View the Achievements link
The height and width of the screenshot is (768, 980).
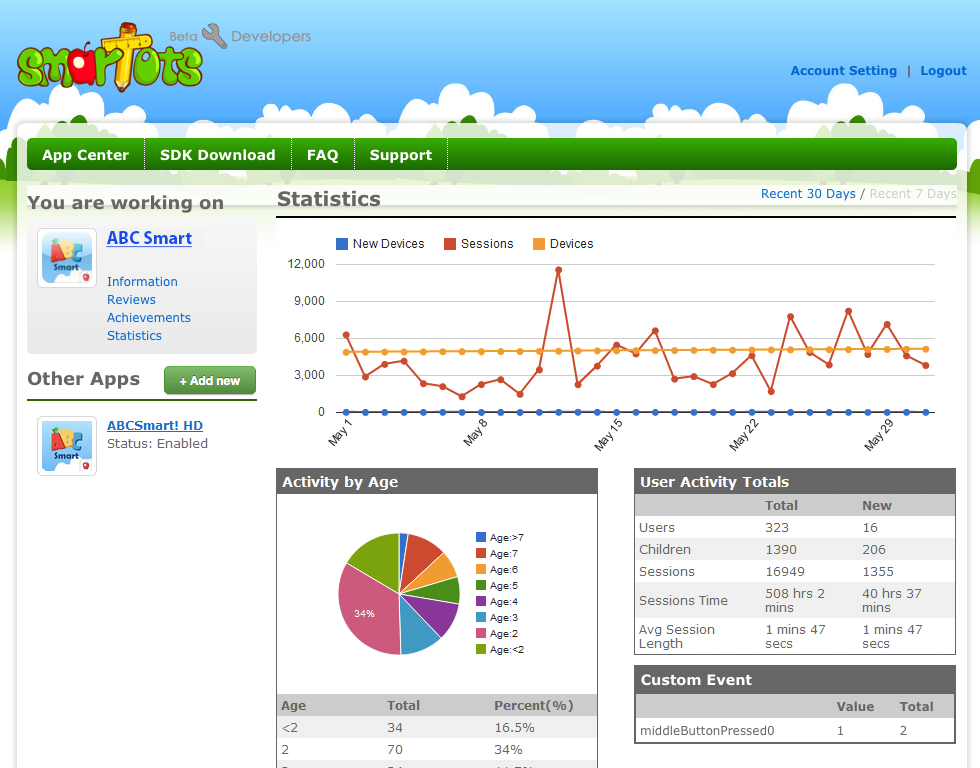149,317
